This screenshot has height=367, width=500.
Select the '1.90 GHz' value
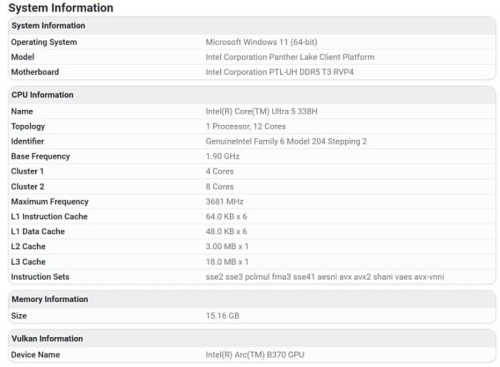click(223, 156)
